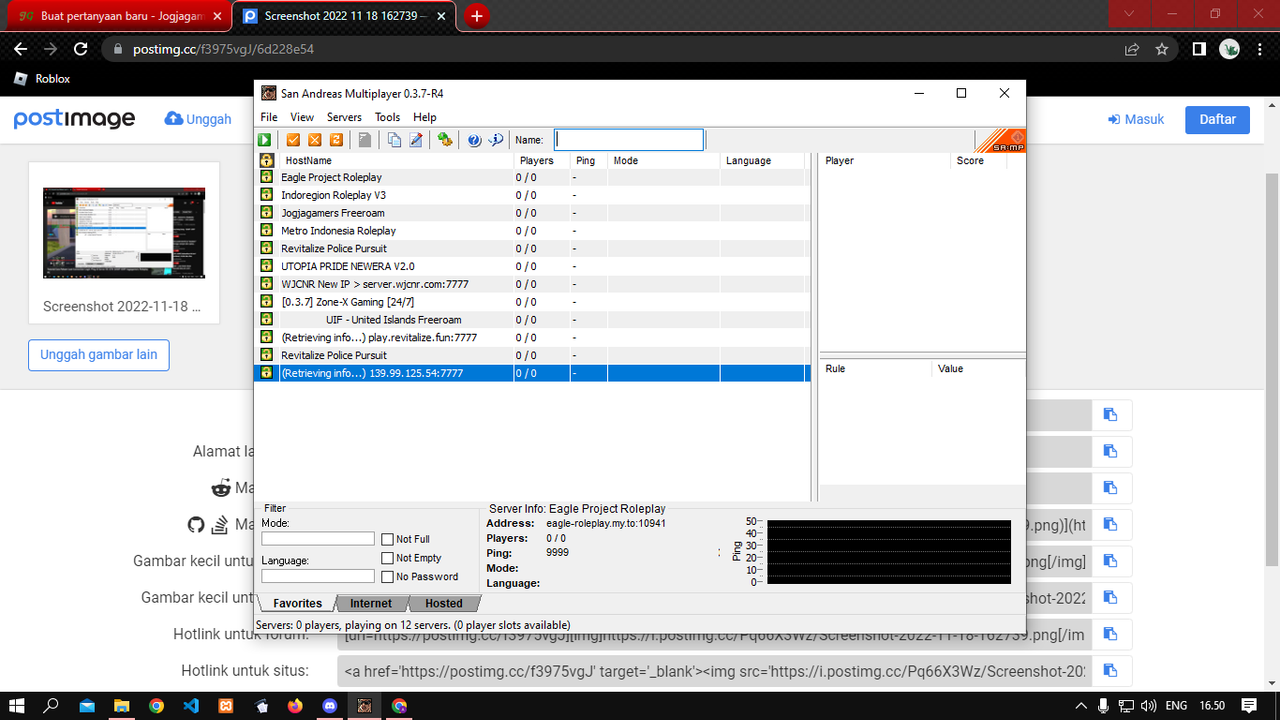1280x720 pixels.
Task: Enable the No Password filter checkbox
Action: click(388, 577)
